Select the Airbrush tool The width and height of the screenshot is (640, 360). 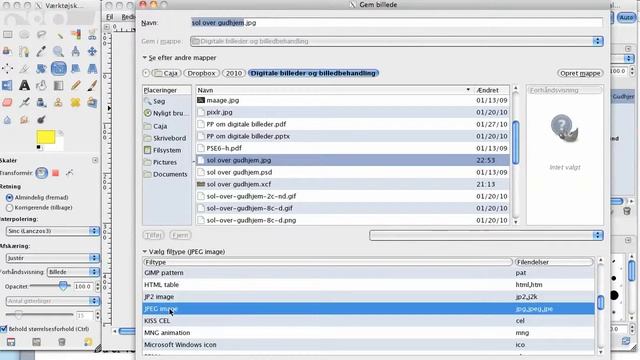coord(24,103)
